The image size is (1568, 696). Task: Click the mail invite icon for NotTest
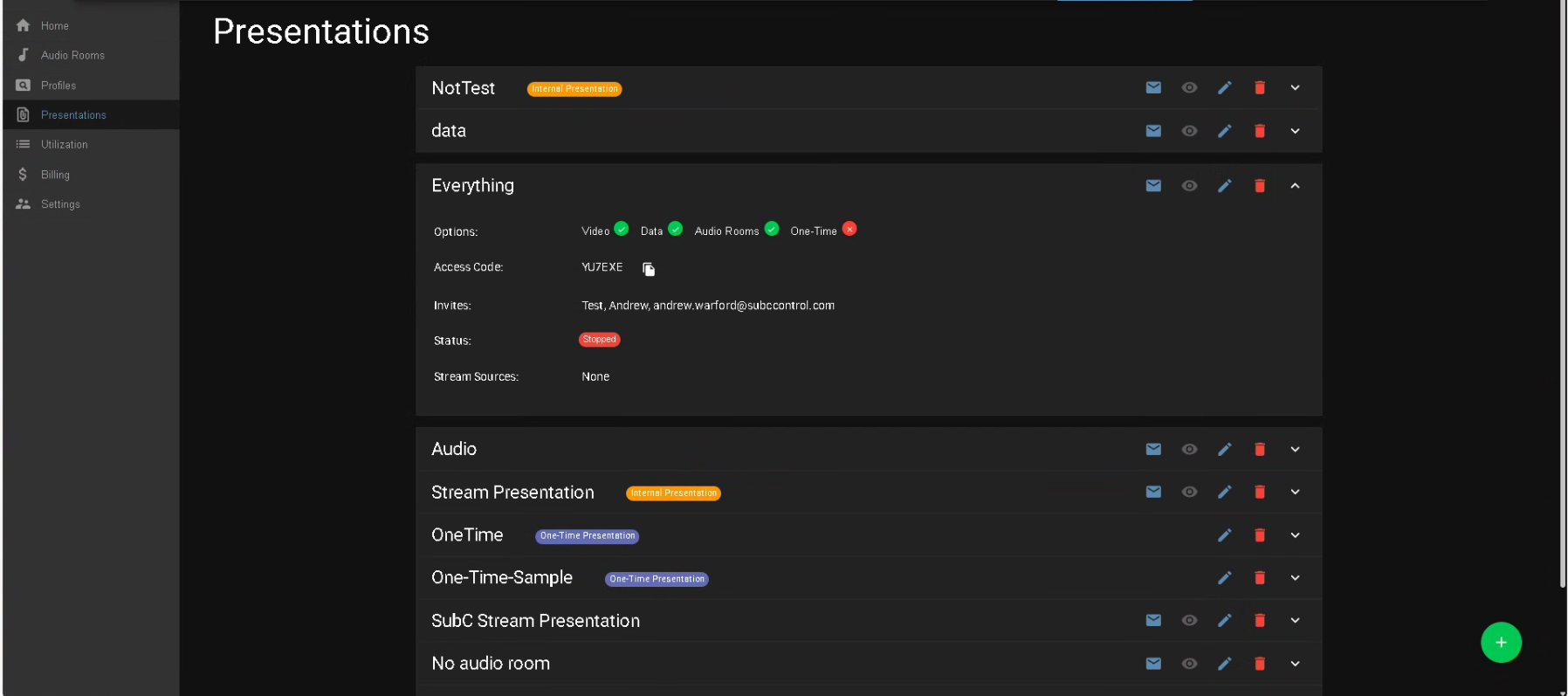[x=1153, y=87]
